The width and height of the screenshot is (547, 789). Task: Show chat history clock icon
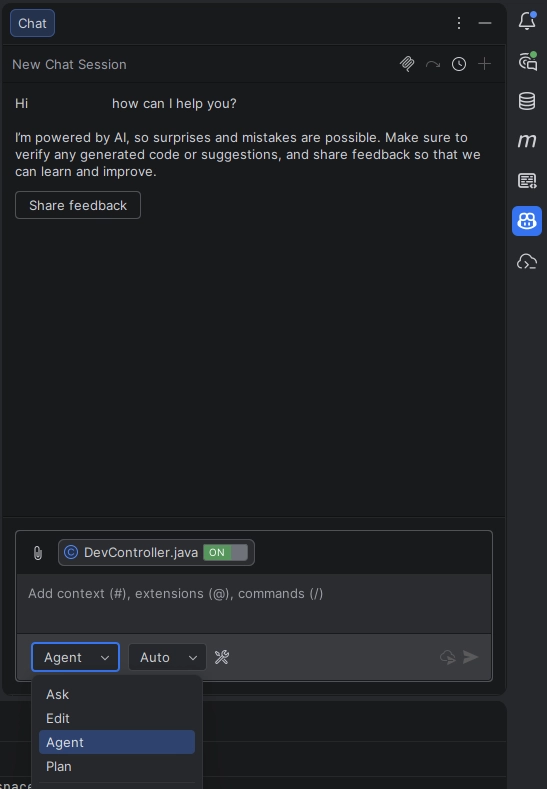tap(458, 64)
